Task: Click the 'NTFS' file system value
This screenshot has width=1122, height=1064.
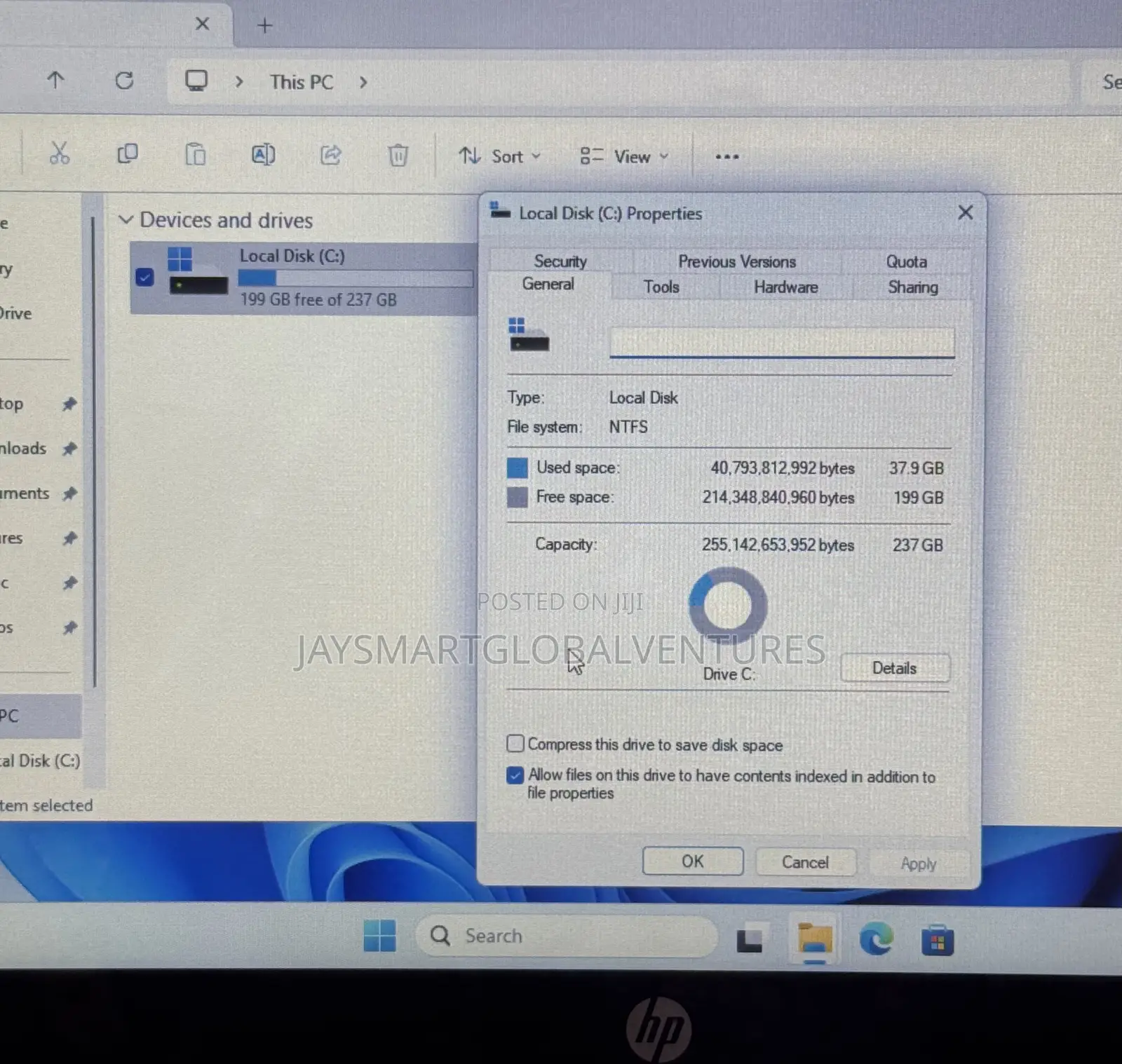Action: tap(628, 427)
